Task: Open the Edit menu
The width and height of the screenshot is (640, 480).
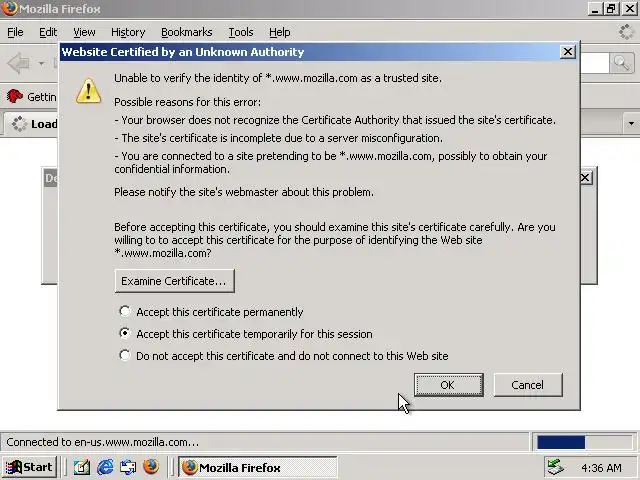Action: point(48,32)
